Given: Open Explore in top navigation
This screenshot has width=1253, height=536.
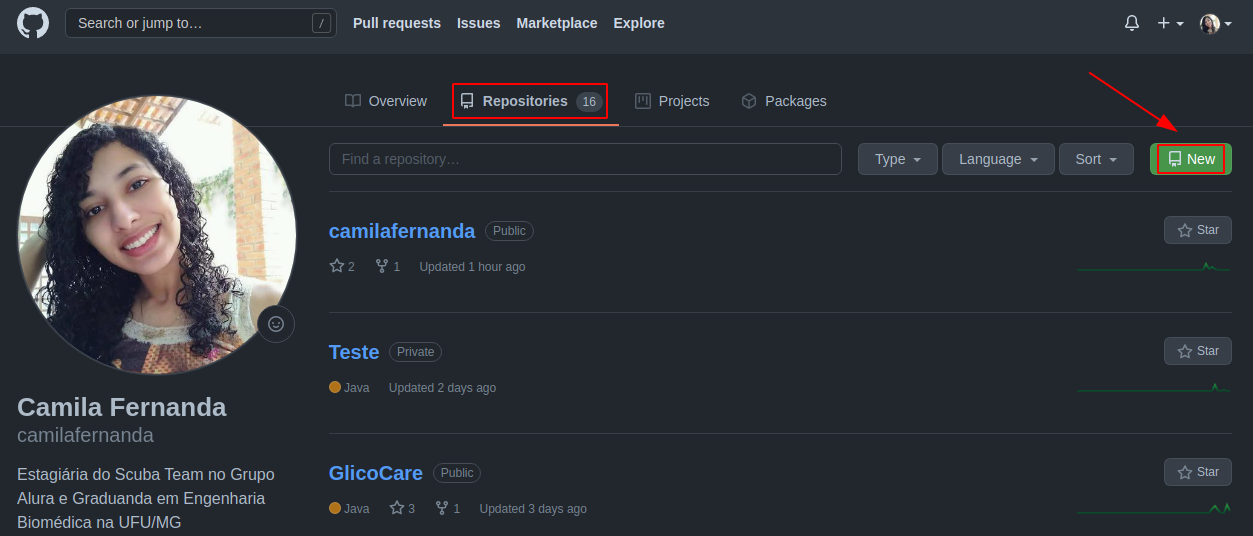Looking at the screenshot, I should coord(639,23).
